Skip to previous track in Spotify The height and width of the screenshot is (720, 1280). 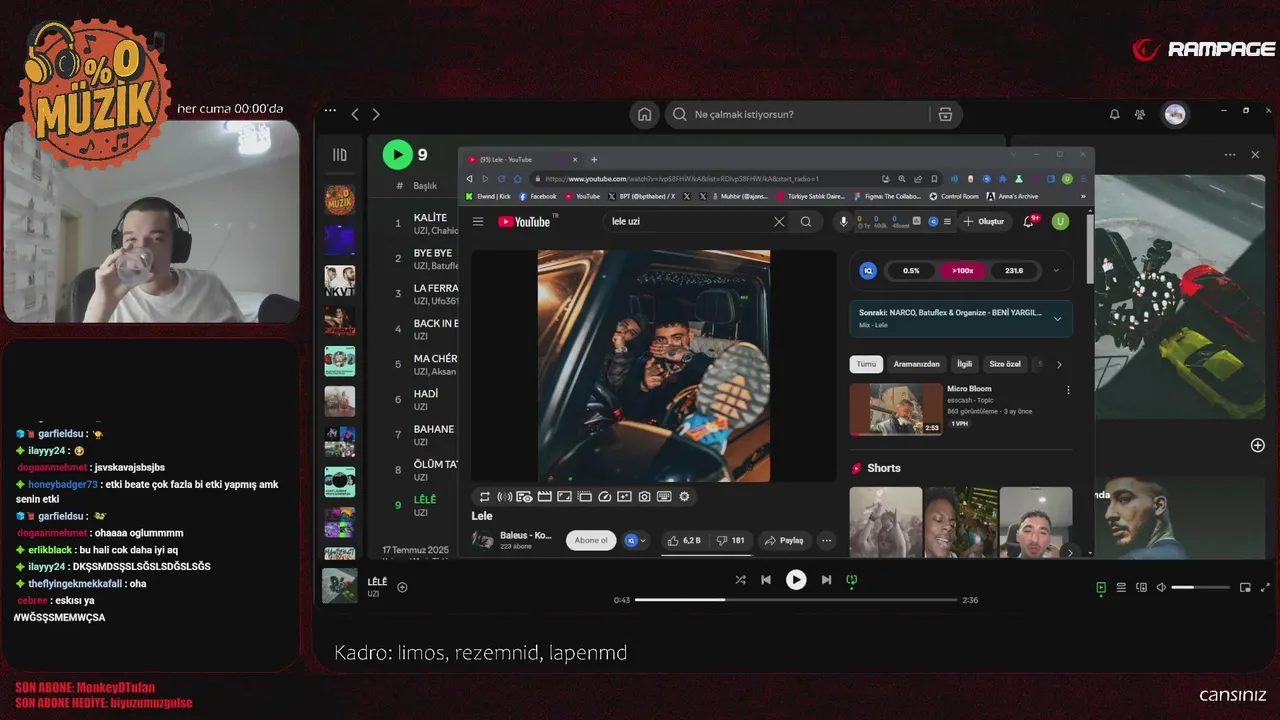tap(766, 580)
